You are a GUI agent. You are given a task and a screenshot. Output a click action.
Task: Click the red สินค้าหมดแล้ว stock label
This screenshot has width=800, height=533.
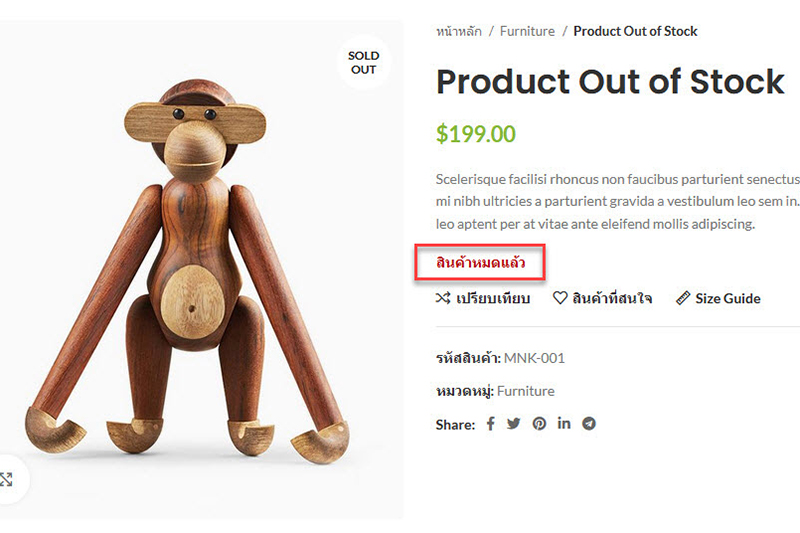pyautogui.click(x=480, y=264)
